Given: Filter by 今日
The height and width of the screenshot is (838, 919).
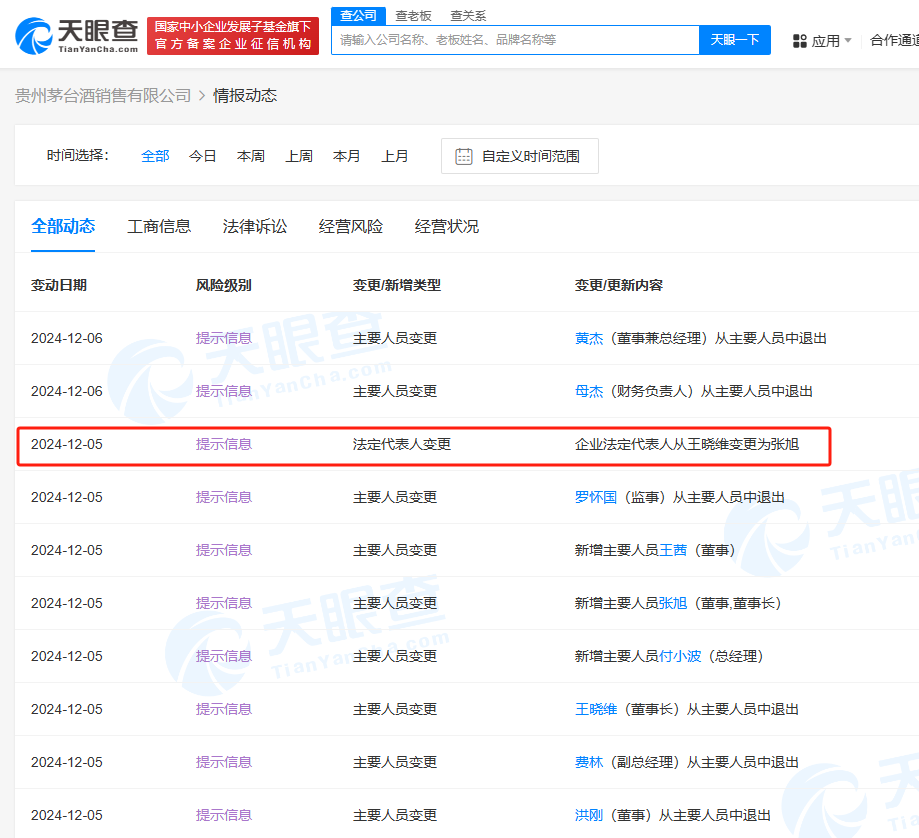Looking at the screenshot, I should (x=203, y=156).
